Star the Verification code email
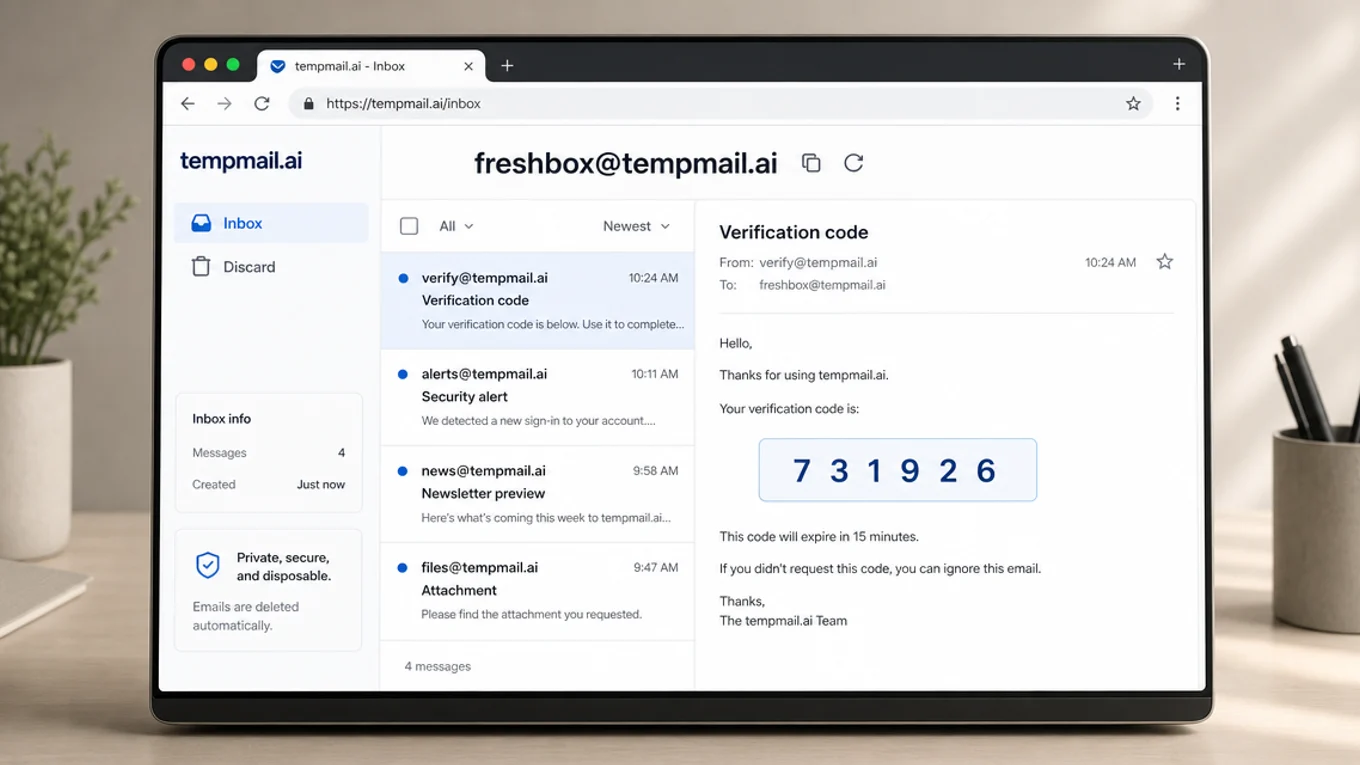 point(1164,262)
